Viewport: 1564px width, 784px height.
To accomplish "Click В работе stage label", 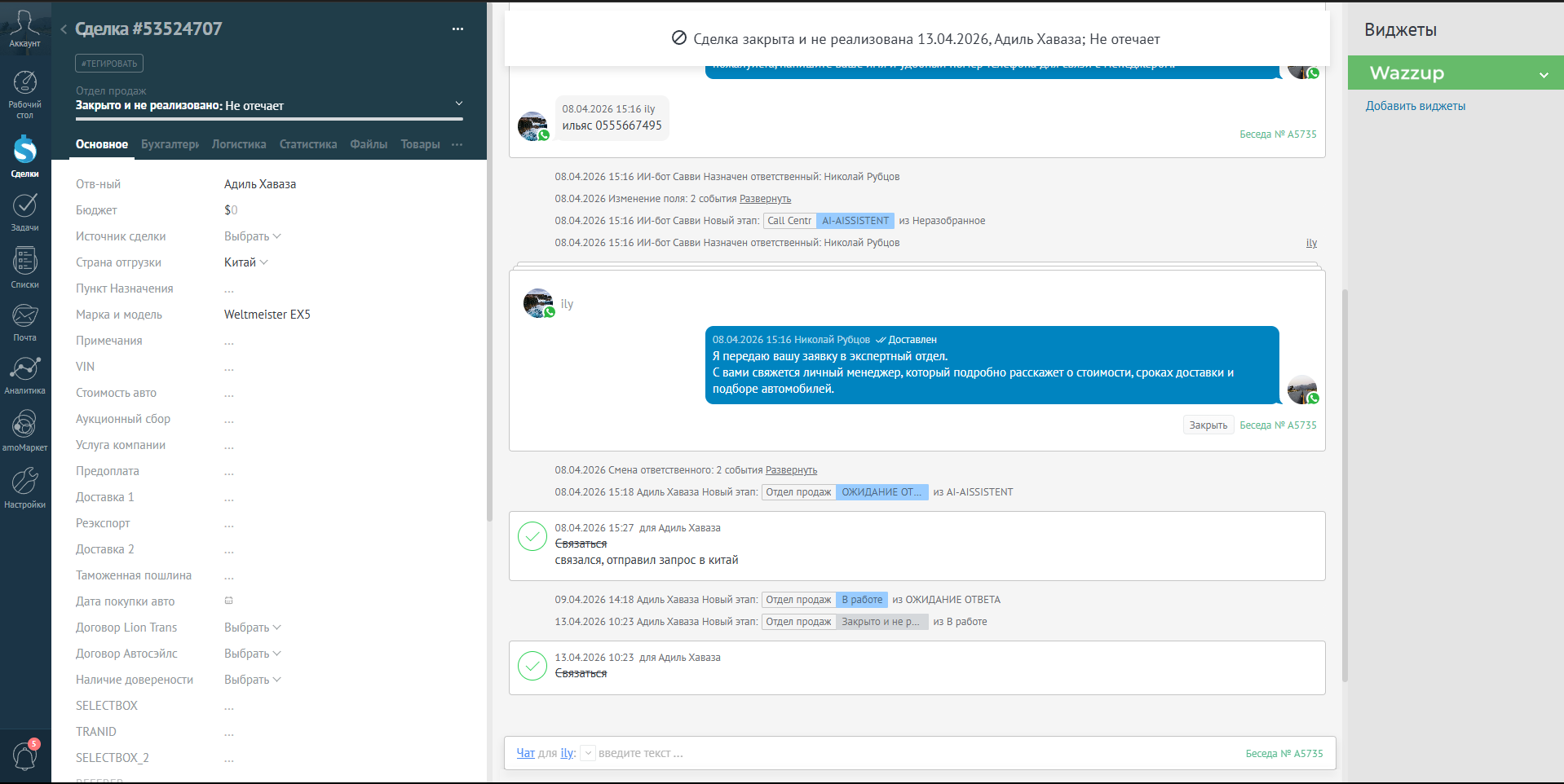I will click(862, 600).
